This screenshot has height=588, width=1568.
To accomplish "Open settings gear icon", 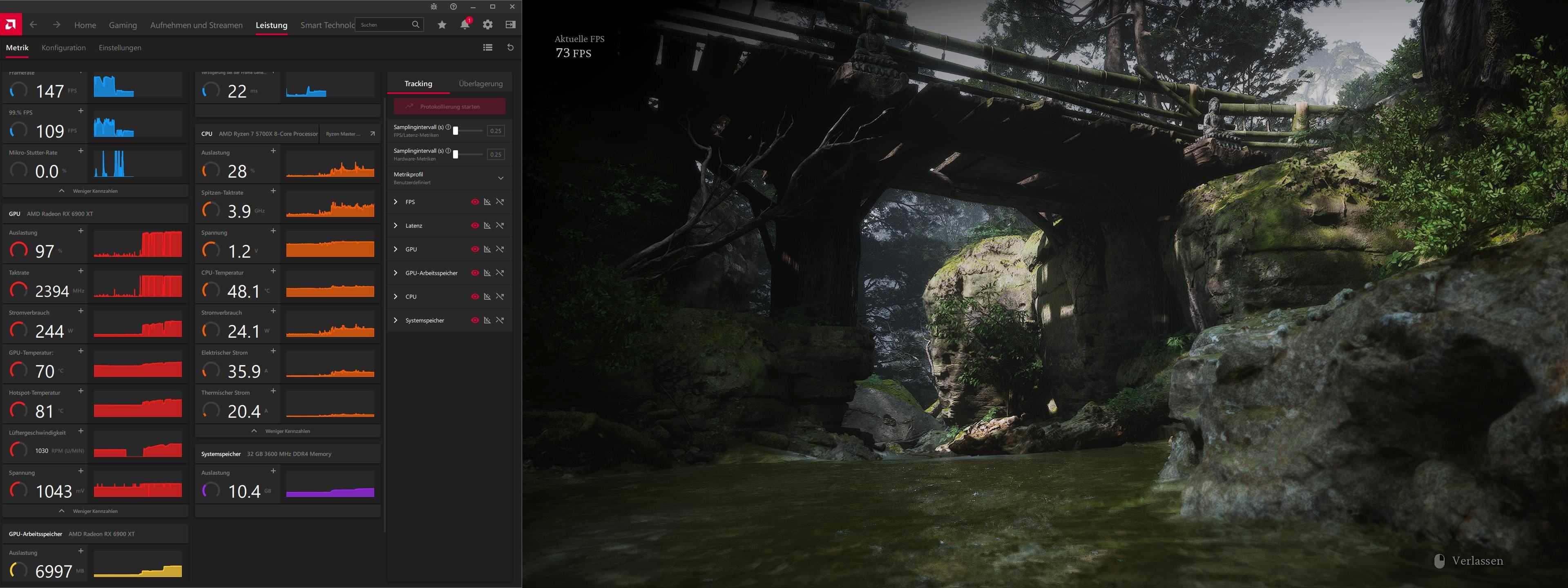I will coord(487,25).
